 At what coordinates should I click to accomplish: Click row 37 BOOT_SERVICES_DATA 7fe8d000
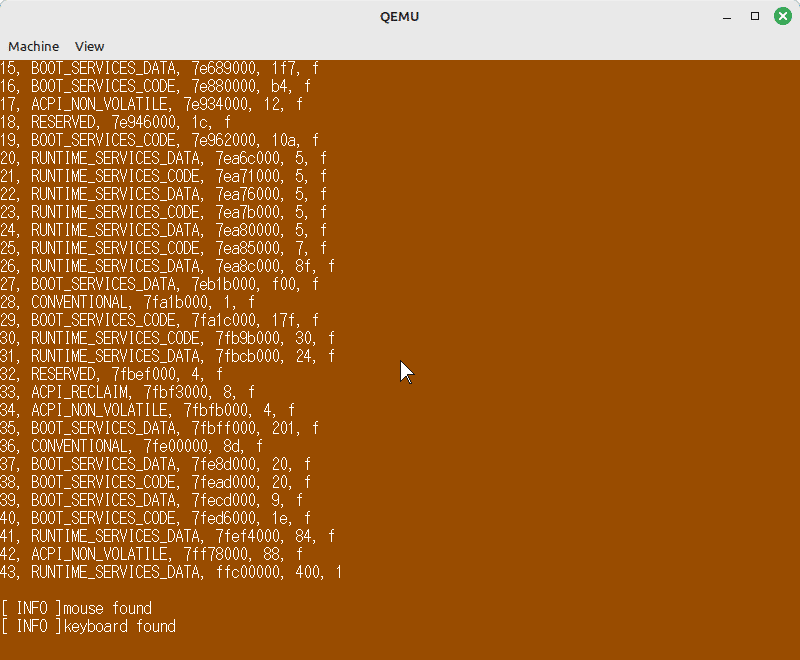(156, 464)
